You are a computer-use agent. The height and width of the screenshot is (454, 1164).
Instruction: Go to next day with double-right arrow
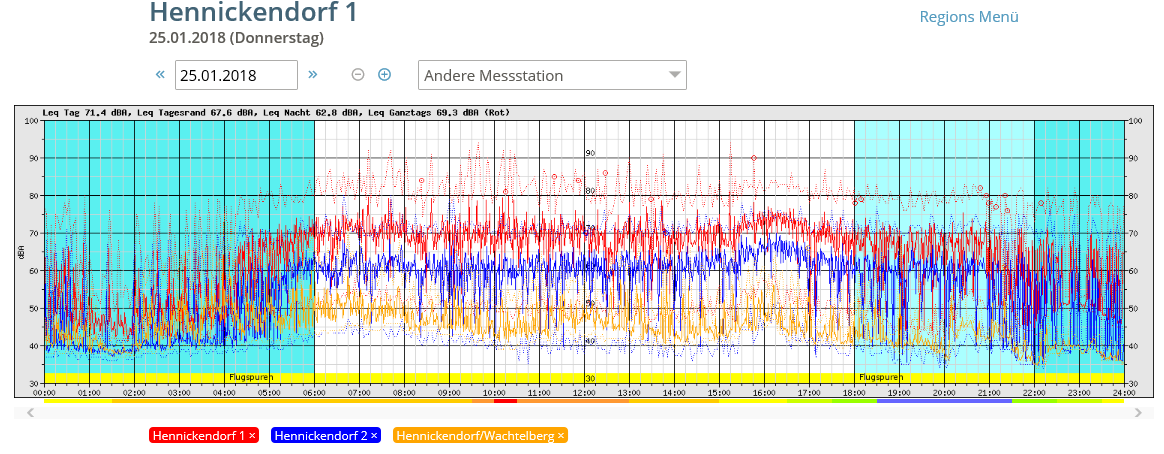tap(313, 74)
